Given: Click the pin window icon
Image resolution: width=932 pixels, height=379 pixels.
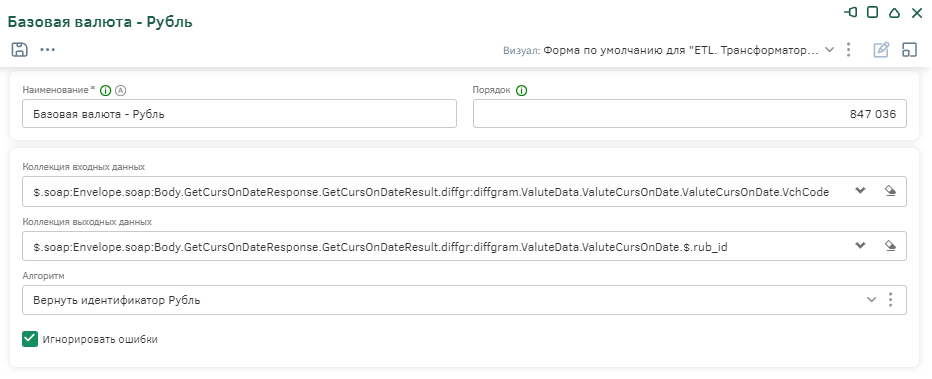Looking at the screenshot, I should [x=851, y=12].
